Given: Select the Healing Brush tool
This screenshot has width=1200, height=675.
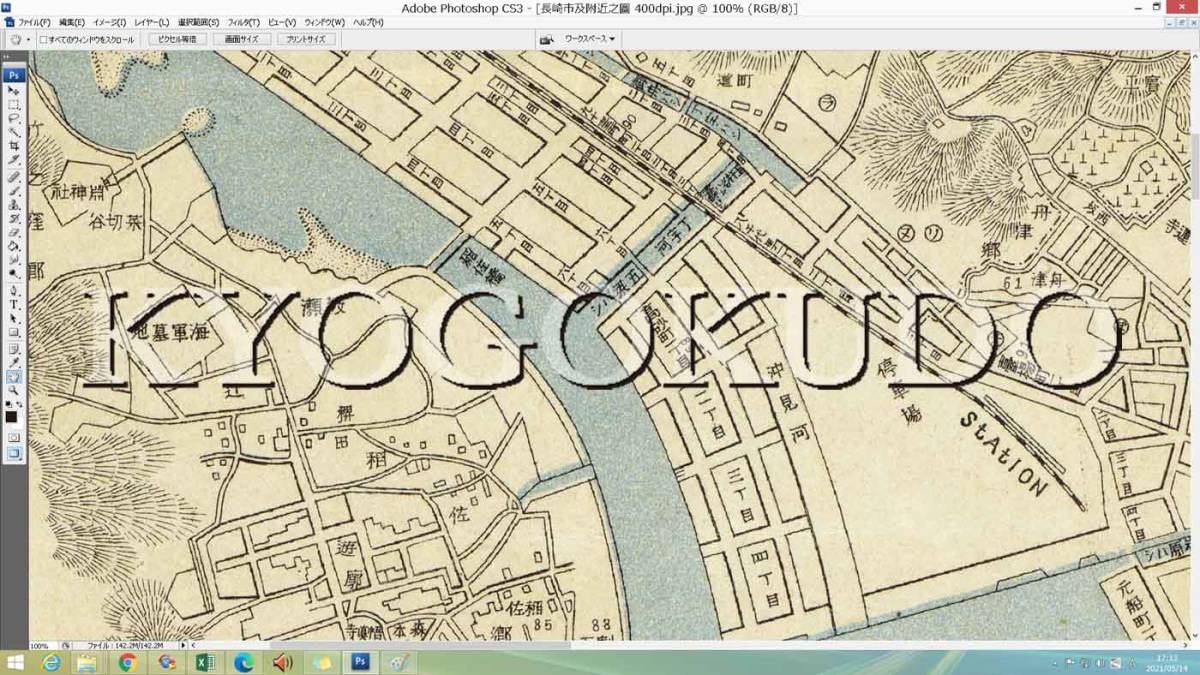Looking at the screenshot, I should pos(15,176).
